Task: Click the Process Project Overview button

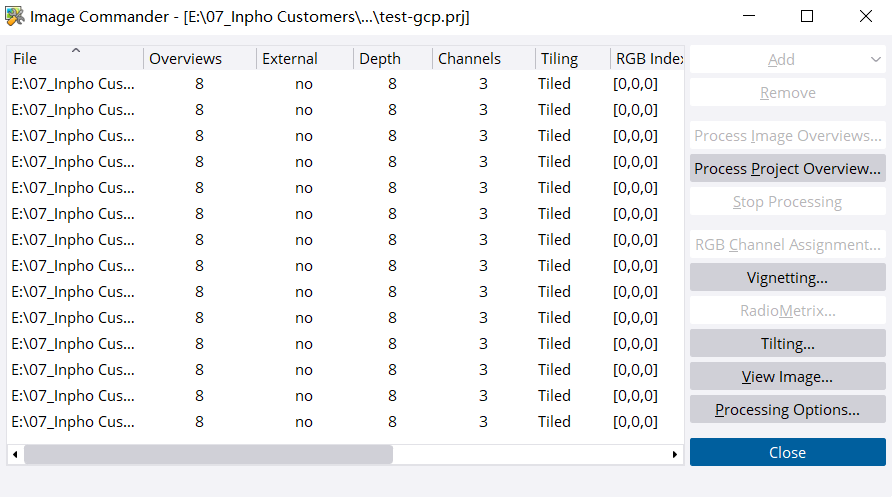Action: (x=787, y=169)
